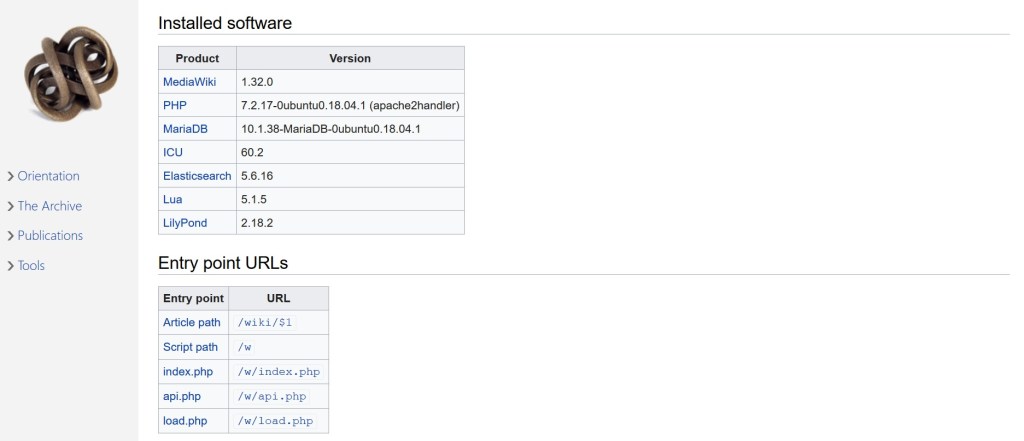Open the /w/api.php URL
Screen dimensions: 1024x441
click(272, 396)
